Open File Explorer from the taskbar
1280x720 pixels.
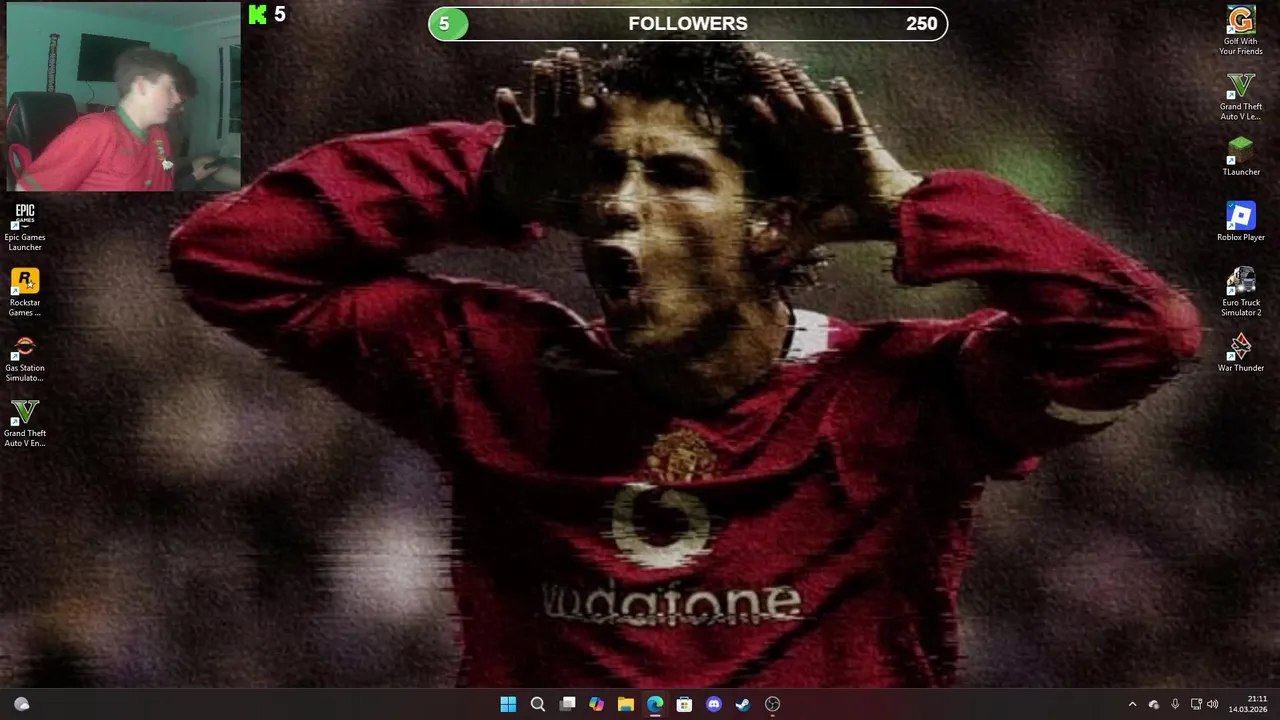[626, 704]
